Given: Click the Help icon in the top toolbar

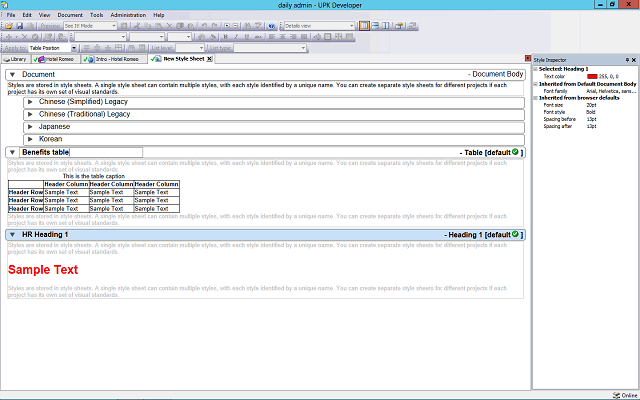Looking at the screenshot, I should tap(273, 25).
